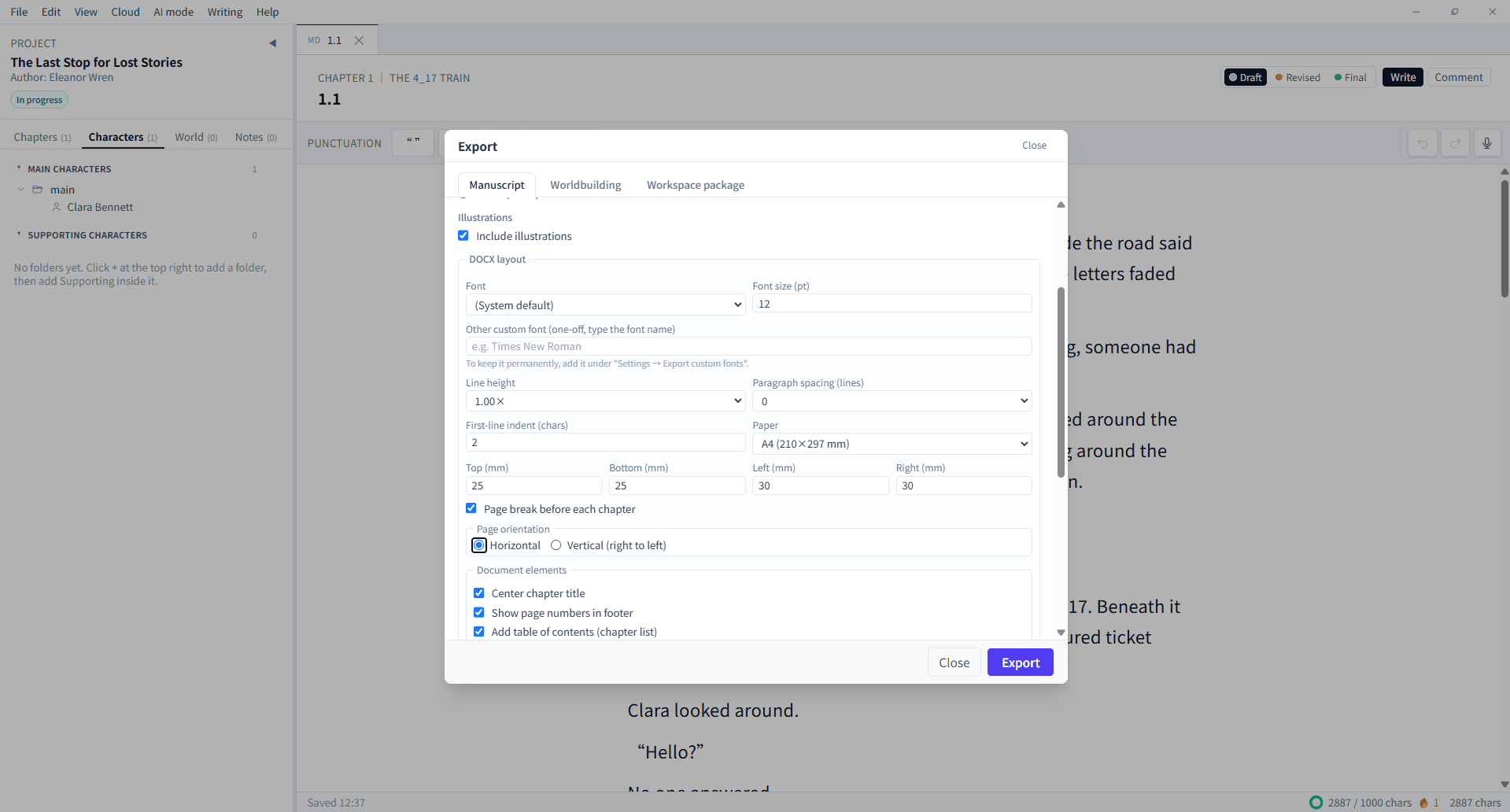Open the Edit menu
This screenshot has height=812, width=1510.
point(51,12)
